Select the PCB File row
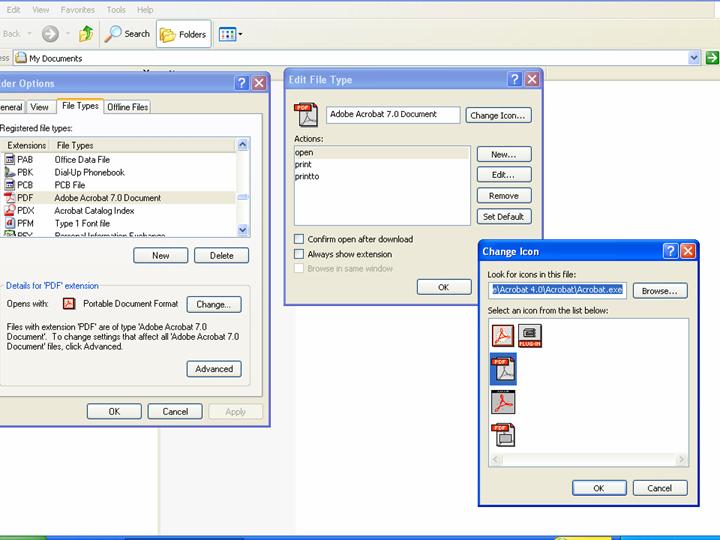The image size is (720, 540). pos(118,185)
